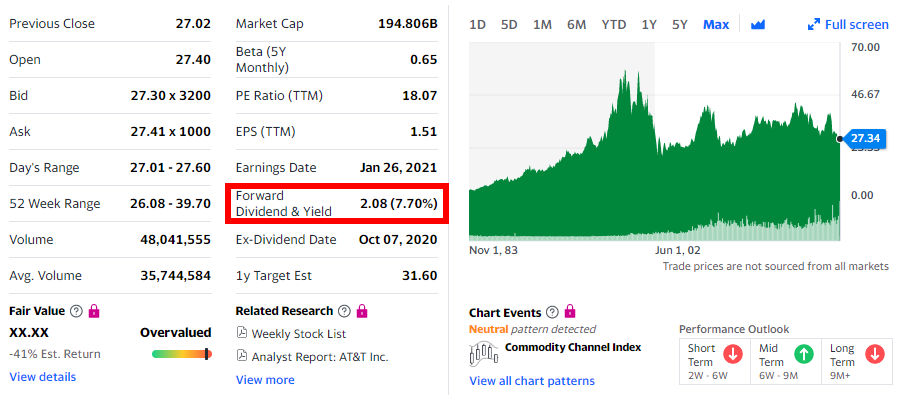Screen dimensions: 905x396
Task: Click the Full screen expand arrows icon
Action: [x=814, y=24]
